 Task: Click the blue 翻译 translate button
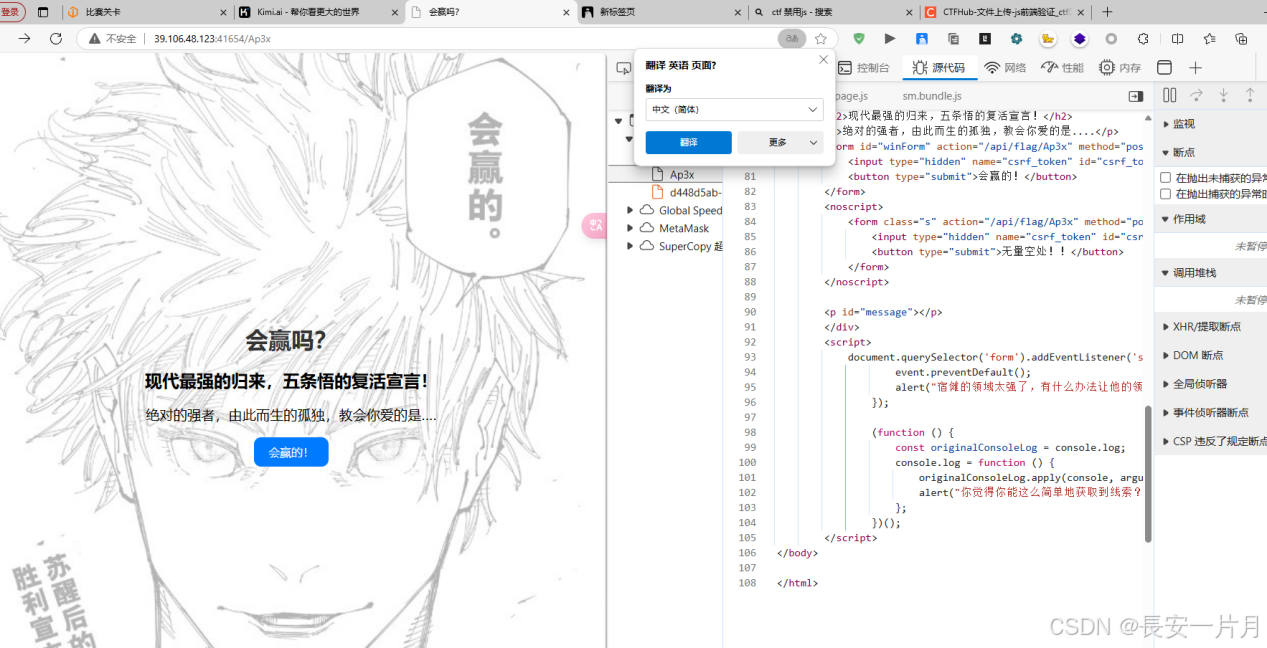pos(688,142)
